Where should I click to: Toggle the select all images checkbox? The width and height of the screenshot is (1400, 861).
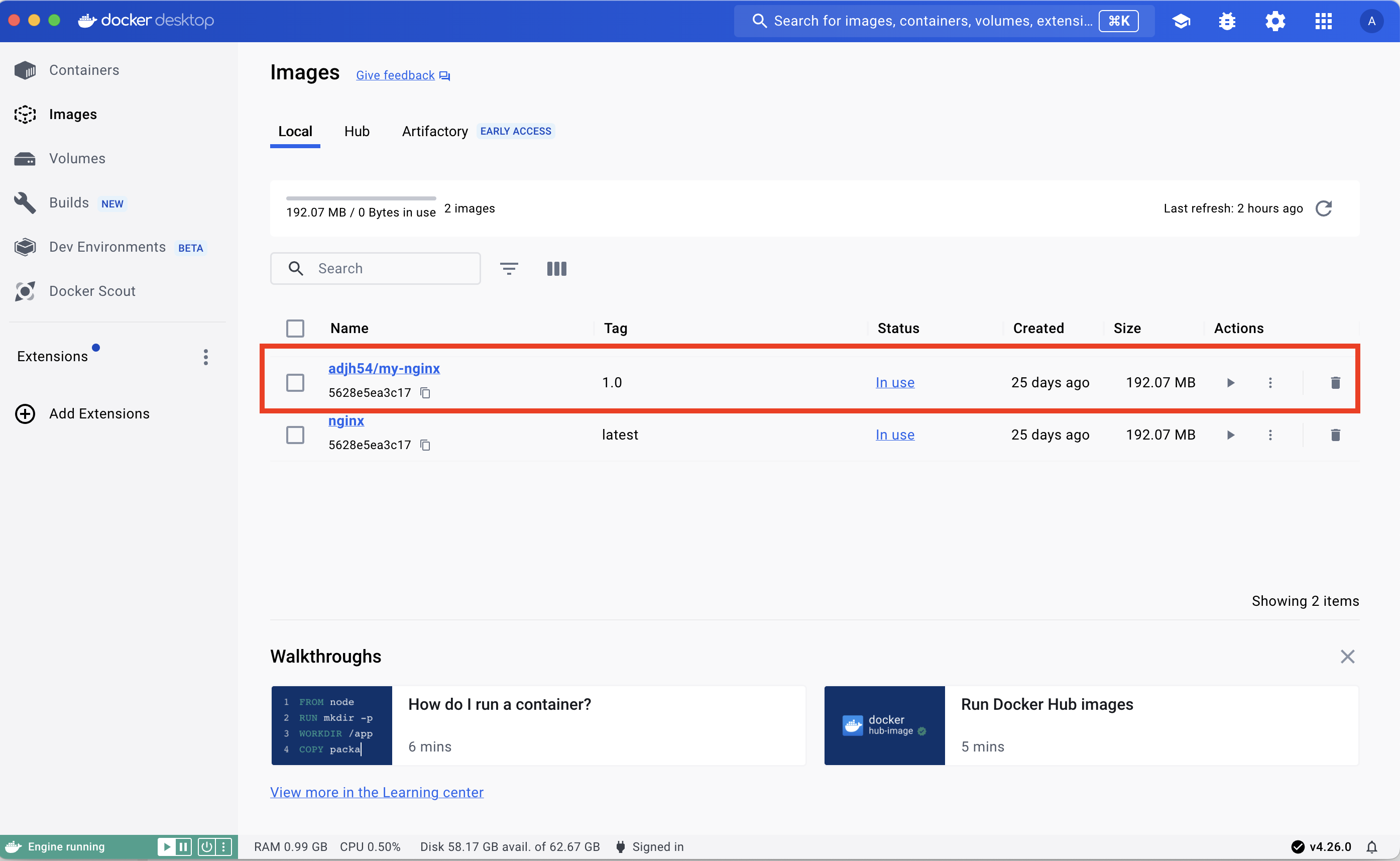click(x=295, y=328)
